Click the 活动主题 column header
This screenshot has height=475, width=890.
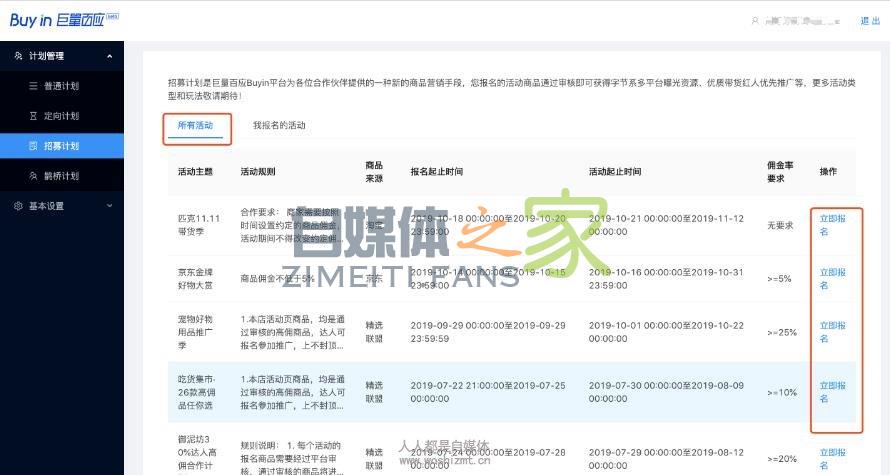point(195,171)
